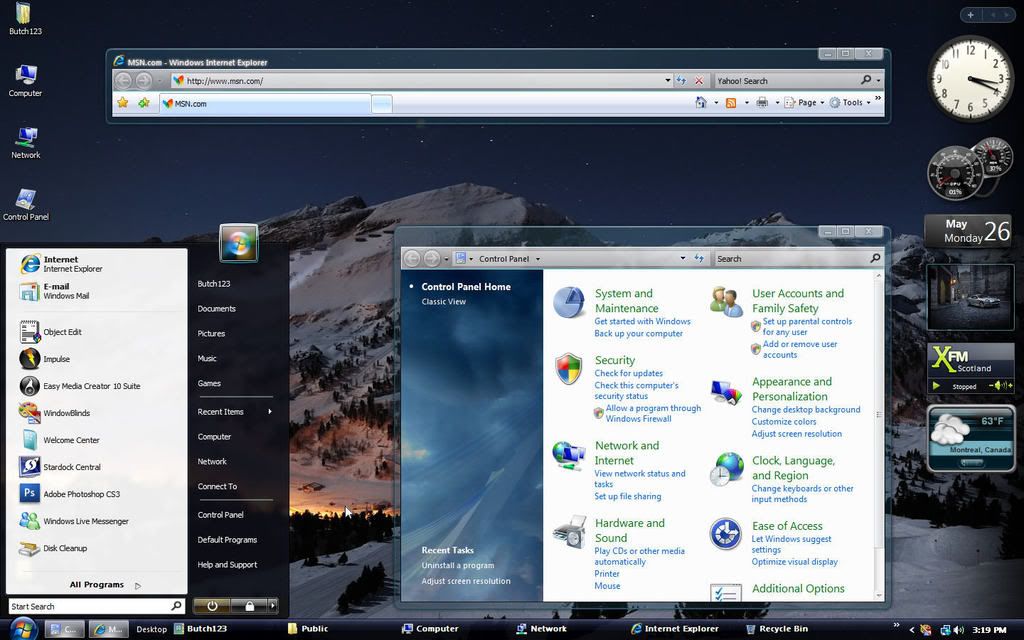Click the RSS feeds icon in IE
This screenshot has height=640, width=1024.
pos(731,103)
